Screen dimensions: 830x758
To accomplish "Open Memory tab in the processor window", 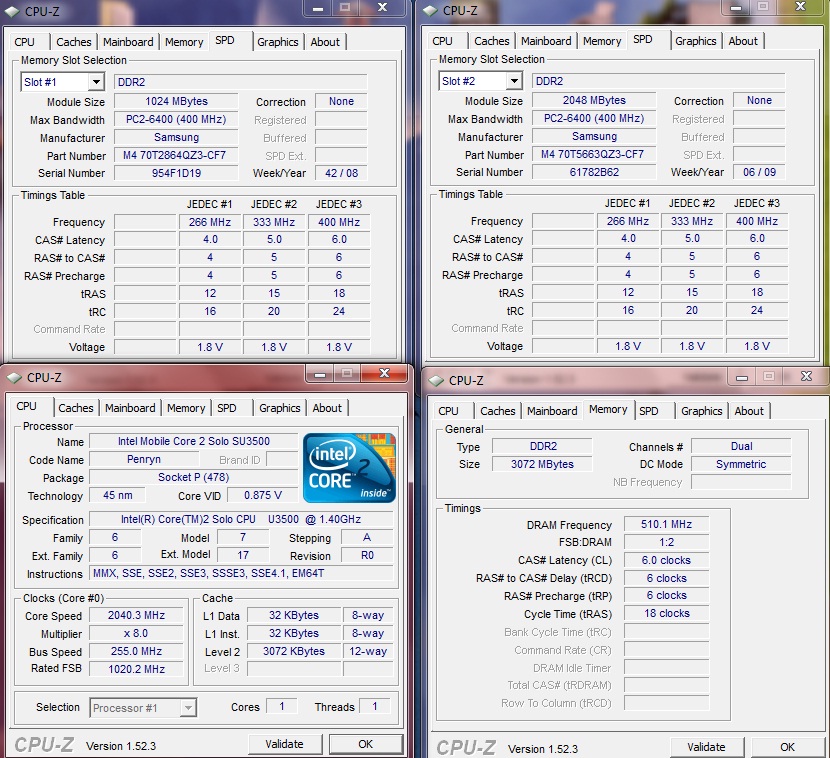I will [x=186, y=408].
